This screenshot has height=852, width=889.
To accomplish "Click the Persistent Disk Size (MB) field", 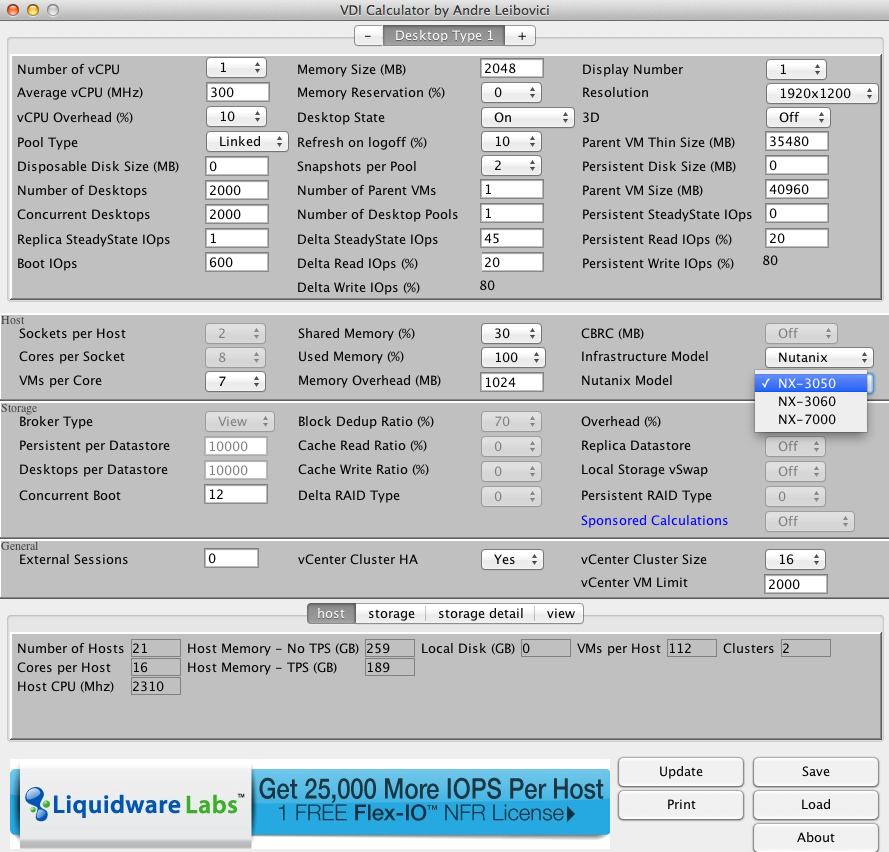I will (x=797, y=166).
